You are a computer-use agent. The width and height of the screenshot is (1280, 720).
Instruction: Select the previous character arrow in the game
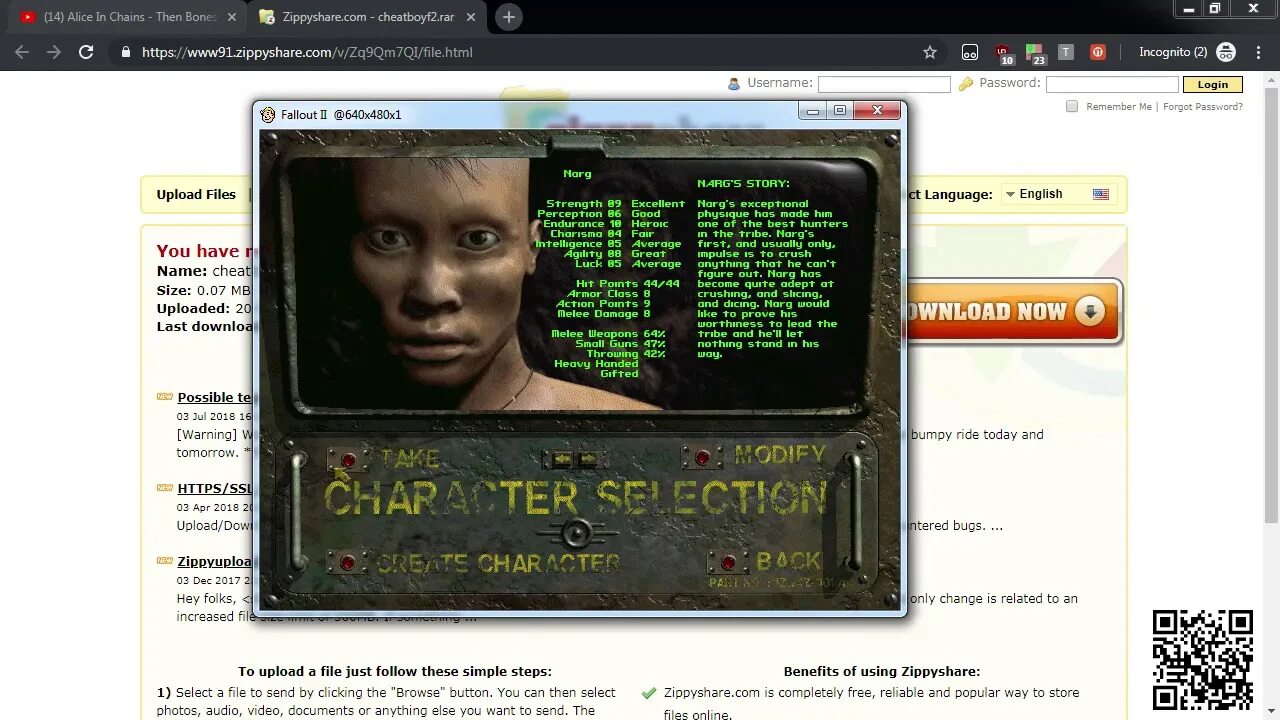point(562,458)
